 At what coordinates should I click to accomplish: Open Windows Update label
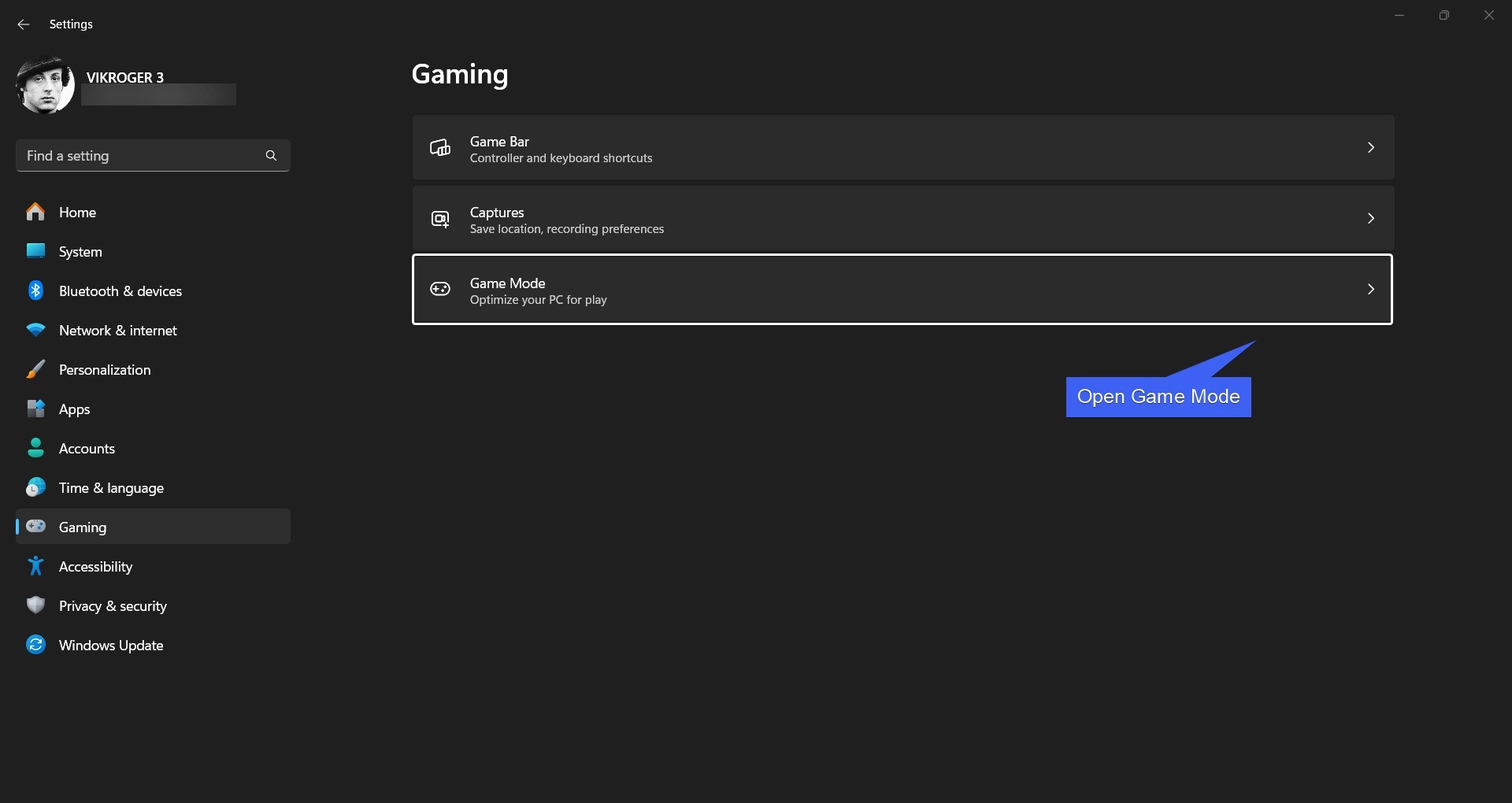pyautogui.click(x=111, y=646)
